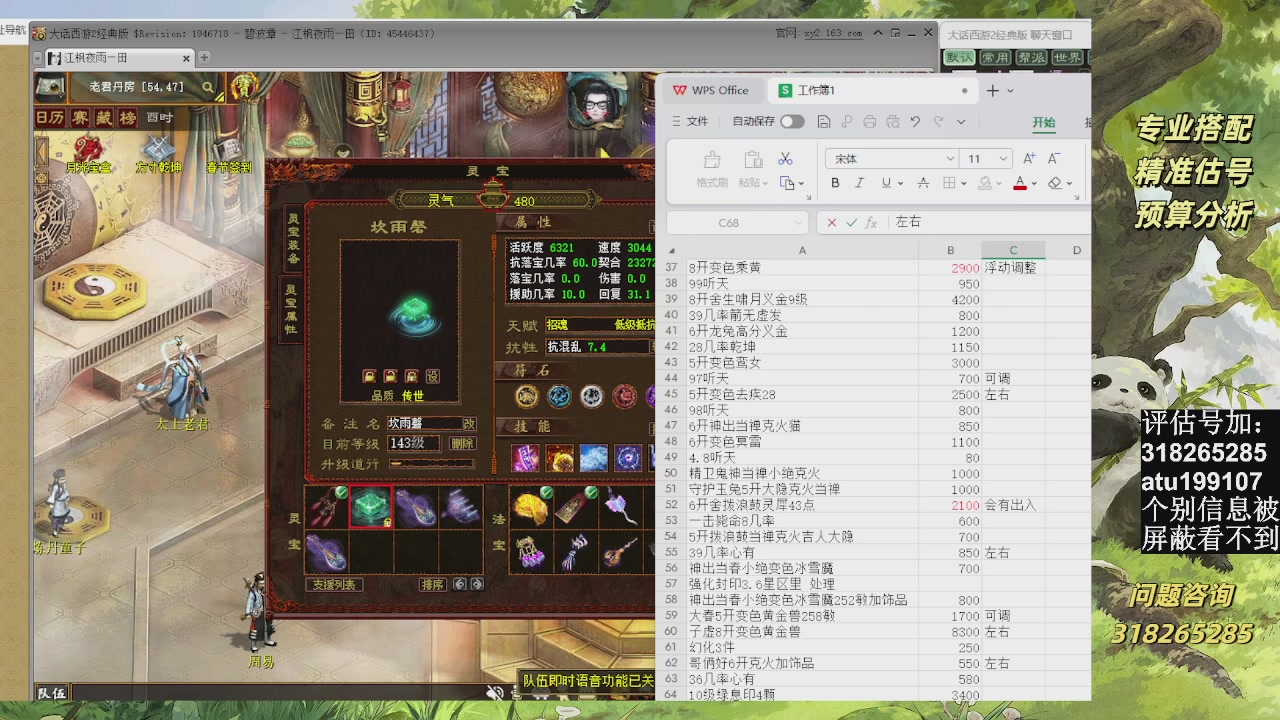Viewport: 1280px width, 720px height.
Task: Toggle the first lock icon under item
Action: coord(369,376)
